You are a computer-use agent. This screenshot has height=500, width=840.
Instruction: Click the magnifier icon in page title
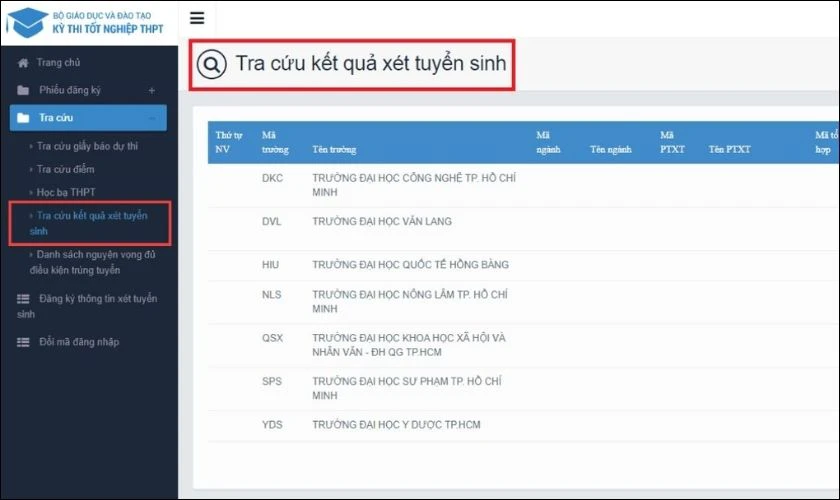(212, 65)
